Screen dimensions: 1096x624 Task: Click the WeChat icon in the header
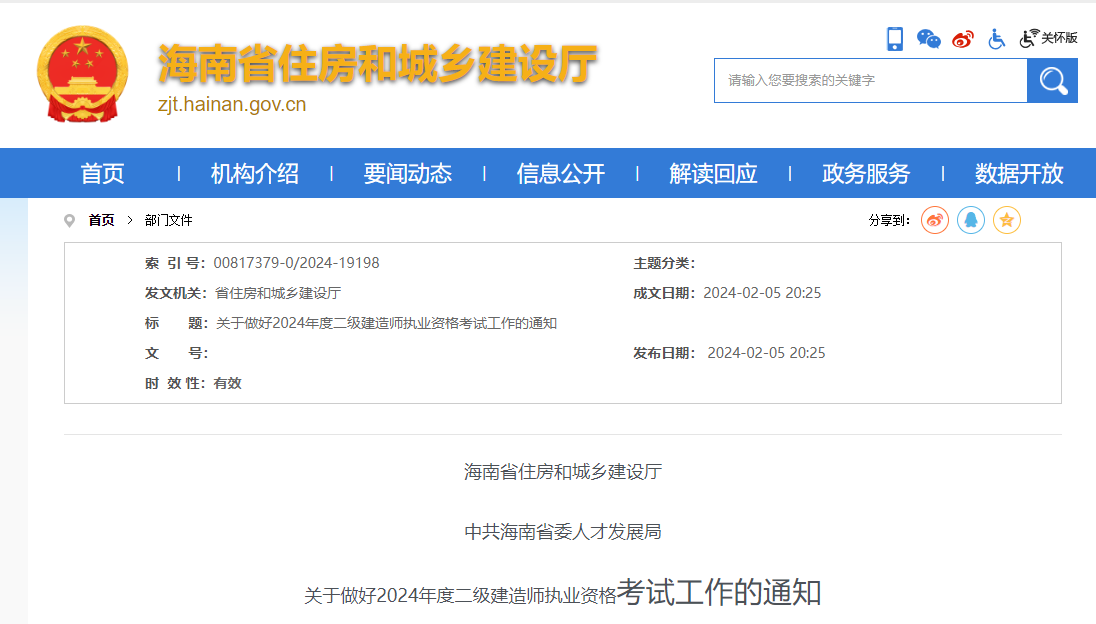pyautogui.click(x=929, y=39)
